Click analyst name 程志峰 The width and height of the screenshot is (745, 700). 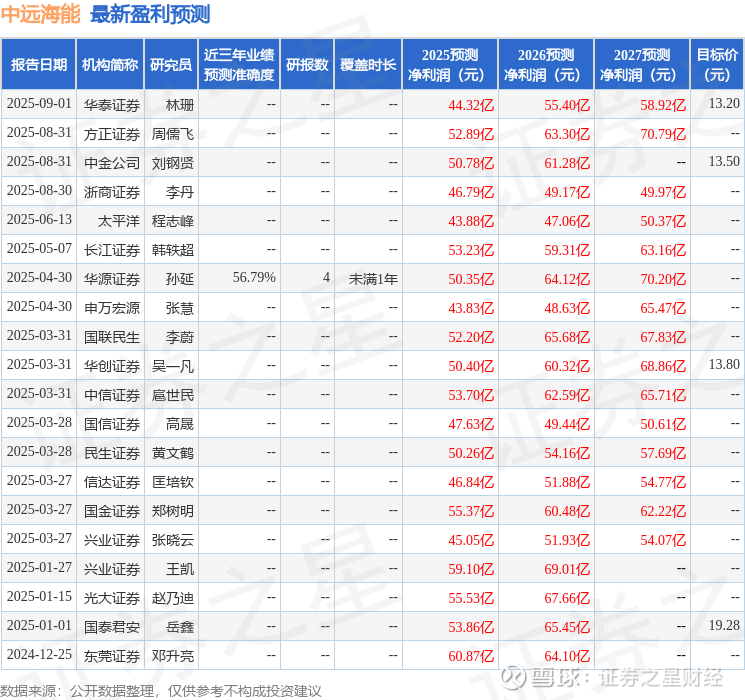(172, 221)
